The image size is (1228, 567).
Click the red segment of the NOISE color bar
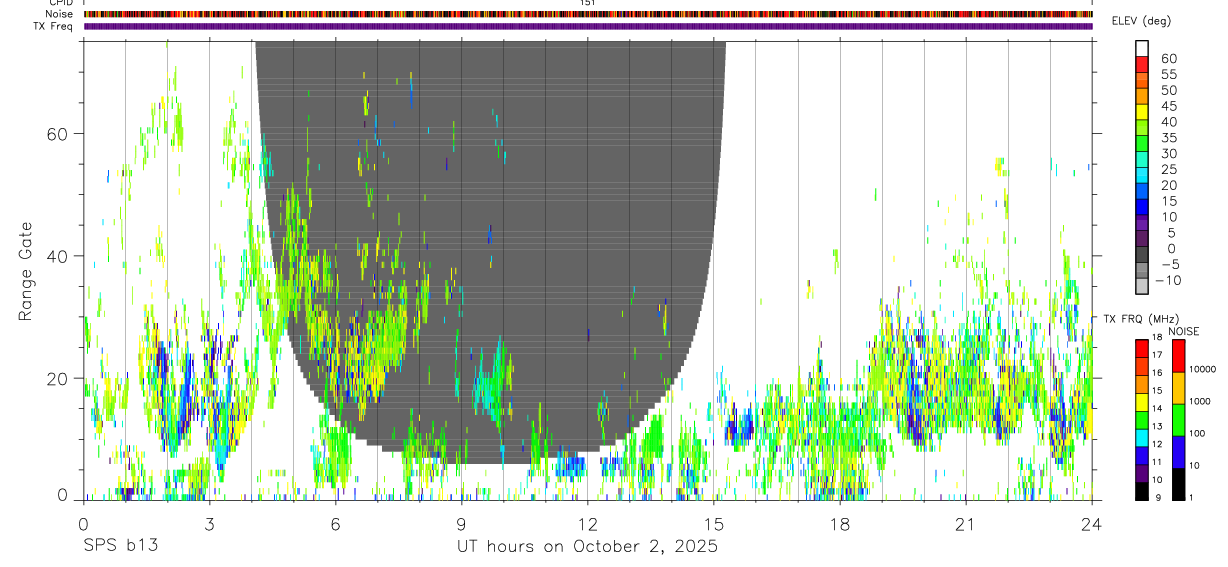pyautogui.click(x=1177, y=356)
